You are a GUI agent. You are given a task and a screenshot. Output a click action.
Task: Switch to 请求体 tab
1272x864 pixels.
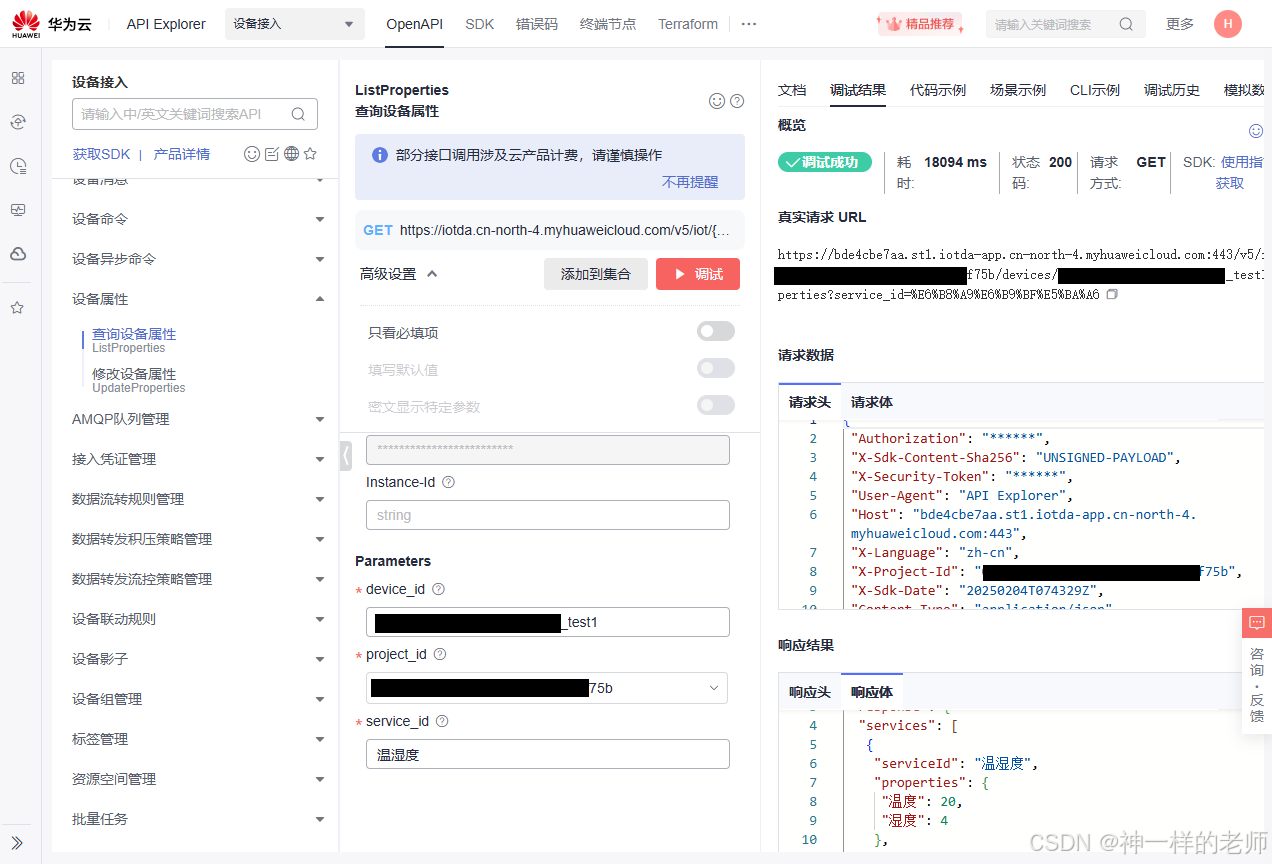[x=872, y=402]
